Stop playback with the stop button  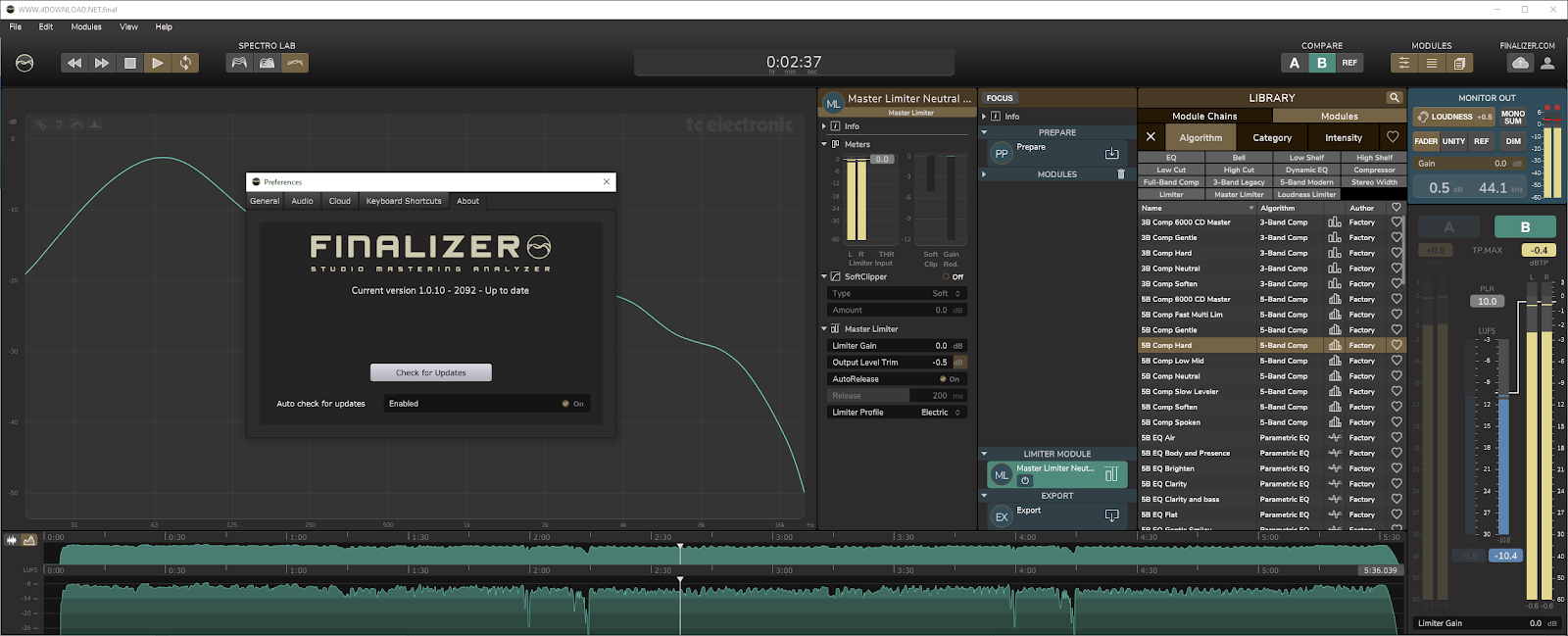click(129, 63)
